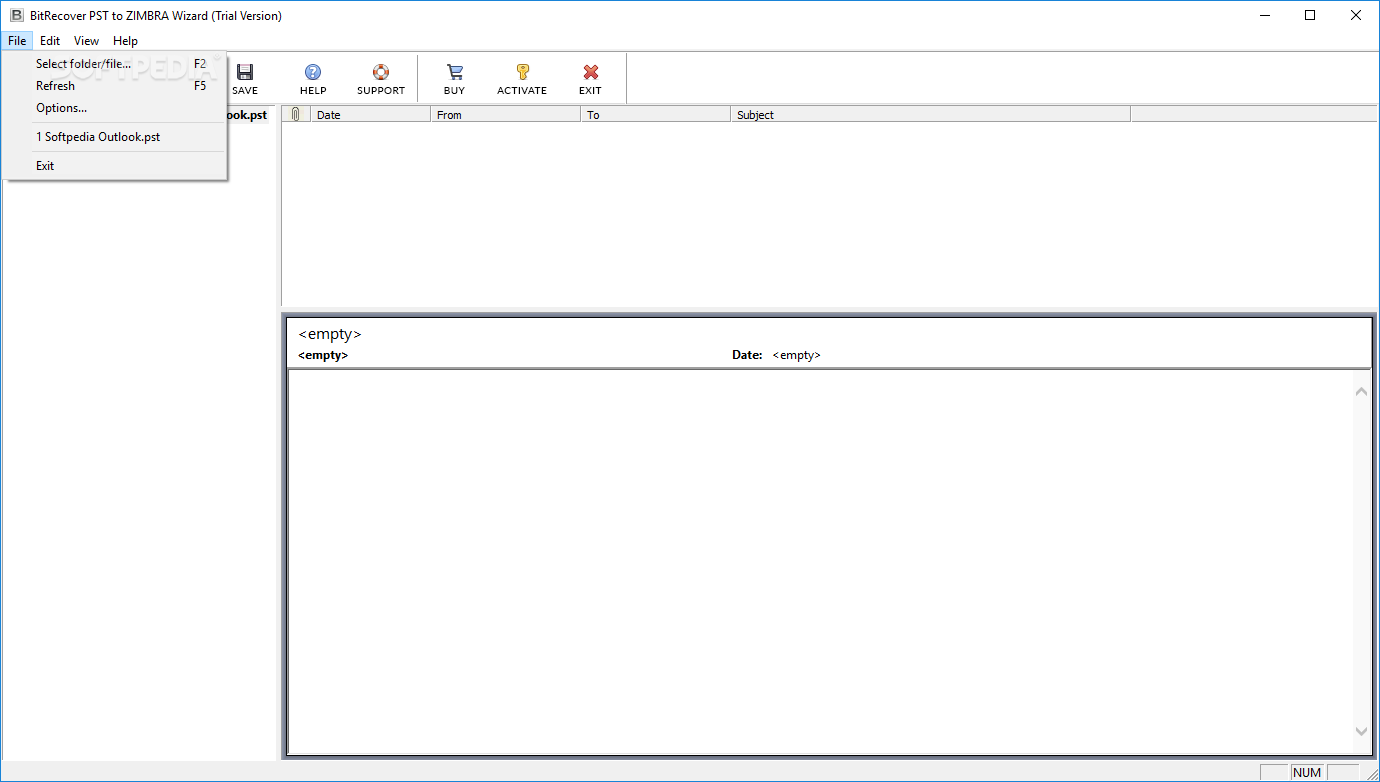Click the preview pane scroll up arrow
Screen dimensions: 1380x782
click(1361, 391)
